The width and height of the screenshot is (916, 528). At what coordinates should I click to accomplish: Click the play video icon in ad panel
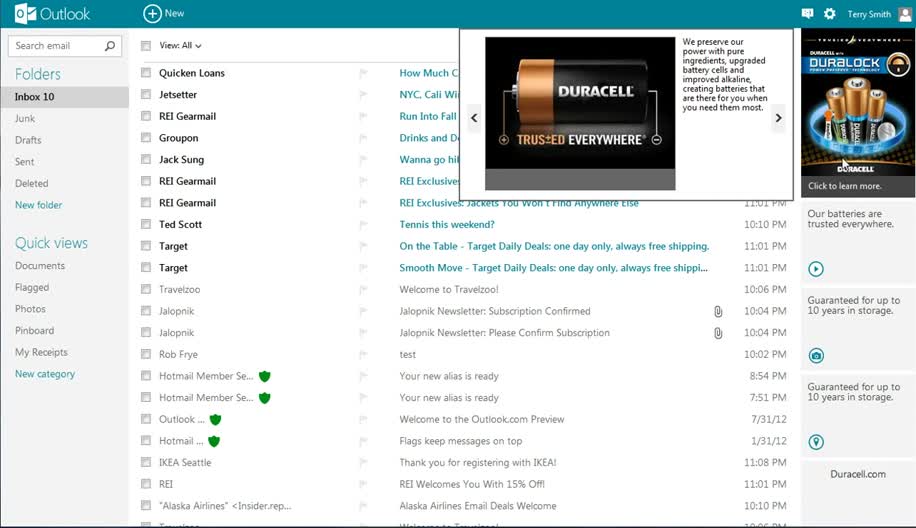(816, 269)
